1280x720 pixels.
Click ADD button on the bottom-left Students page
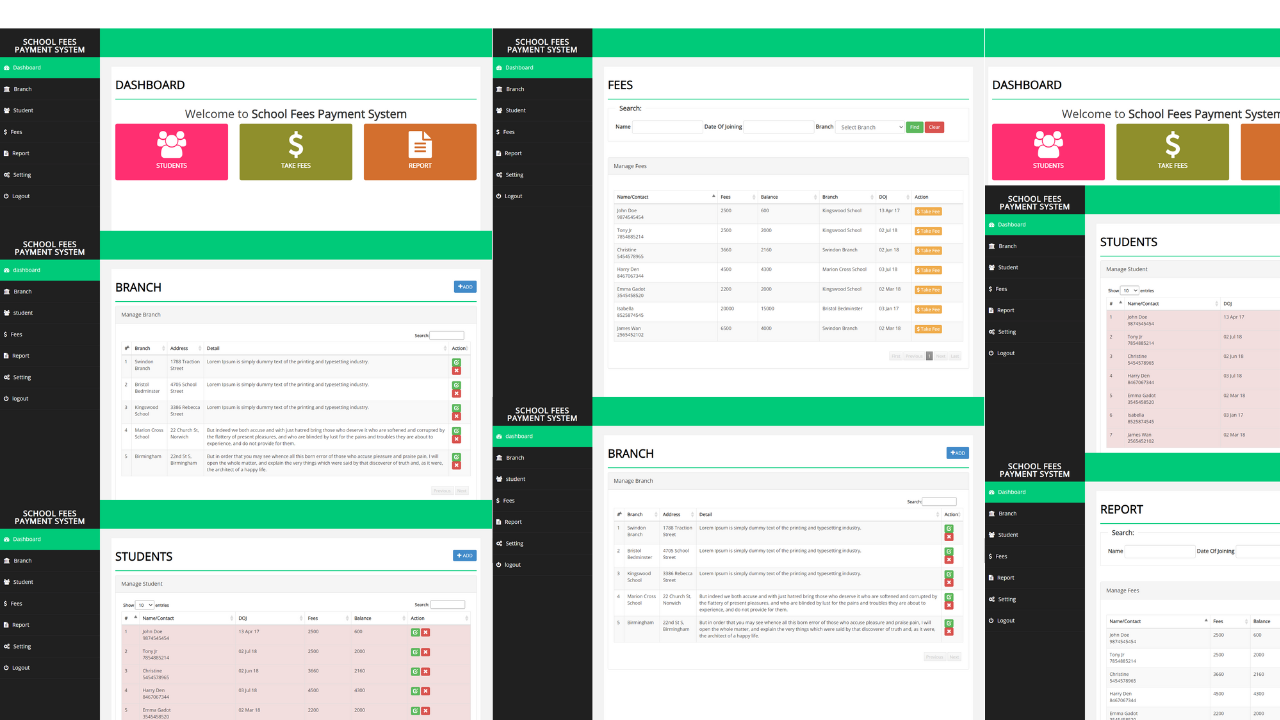tap(465, 556)
